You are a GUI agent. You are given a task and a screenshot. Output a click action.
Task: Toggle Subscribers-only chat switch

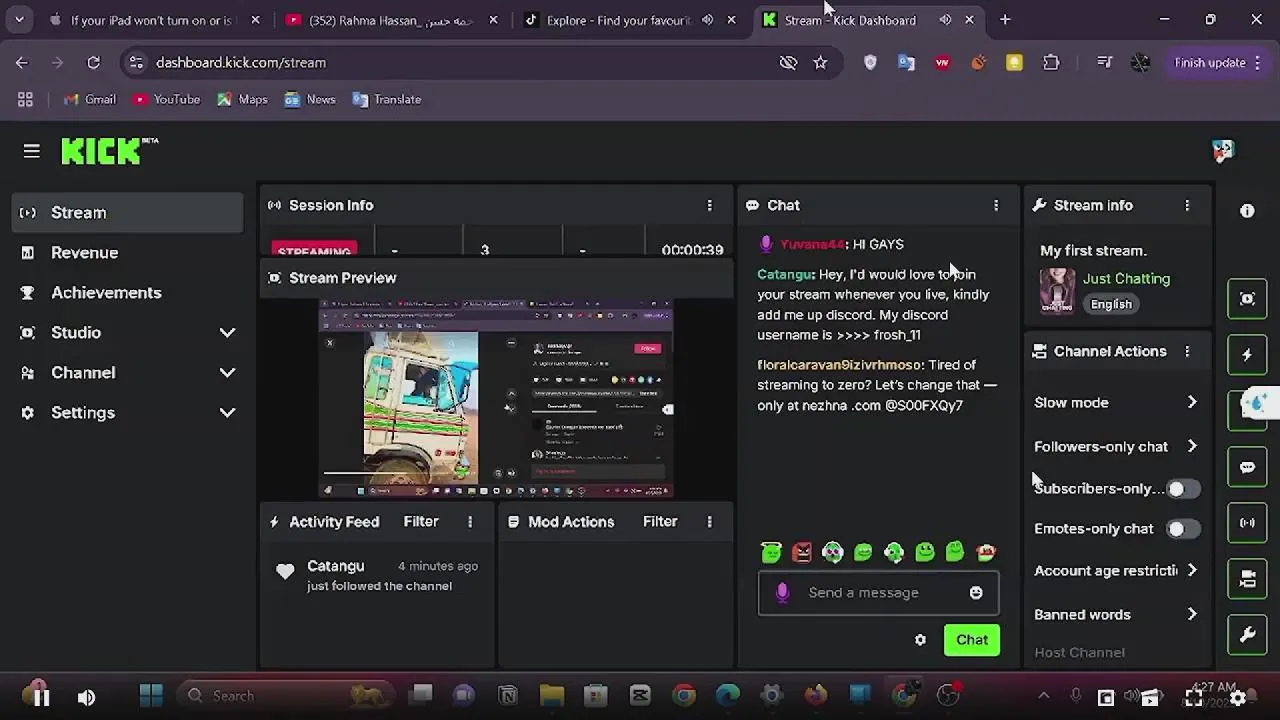click(x=1182, y=488)
